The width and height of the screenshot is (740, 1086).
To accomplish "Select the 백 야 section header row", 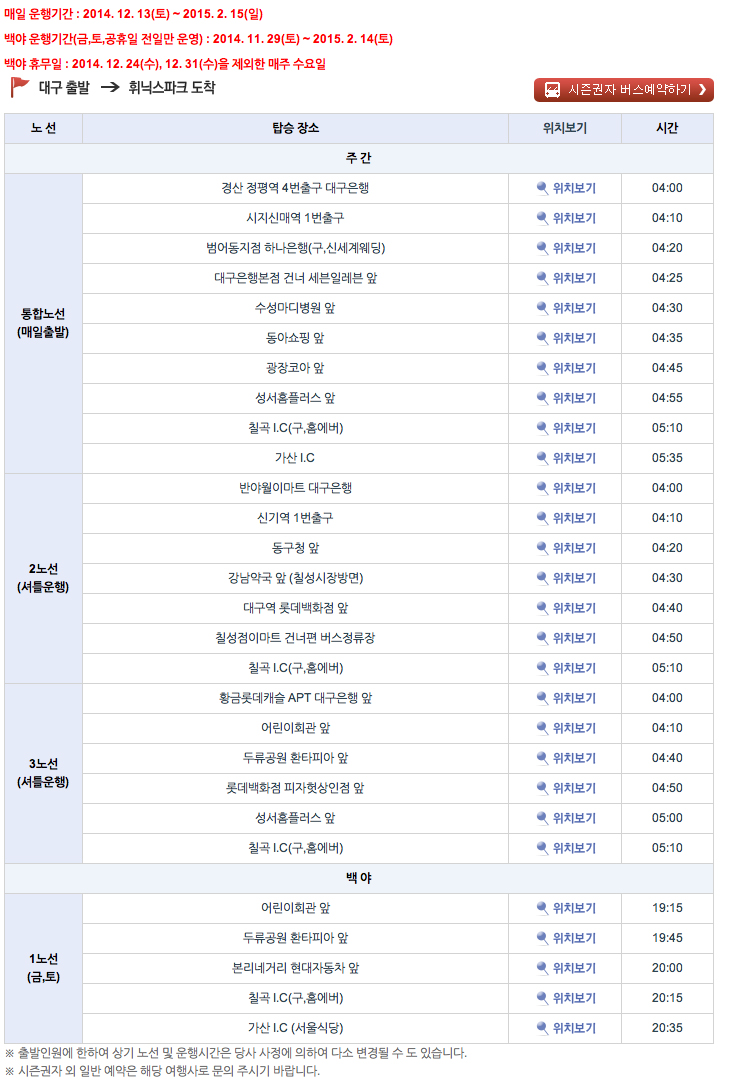I will click(x=359, y=878).
